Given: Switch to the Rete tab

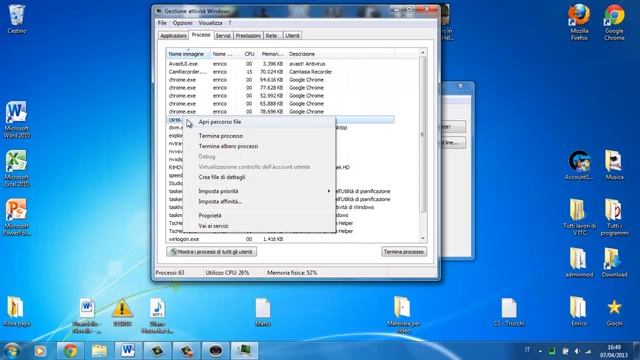Looking at the screenshot, I should point(271,36).
